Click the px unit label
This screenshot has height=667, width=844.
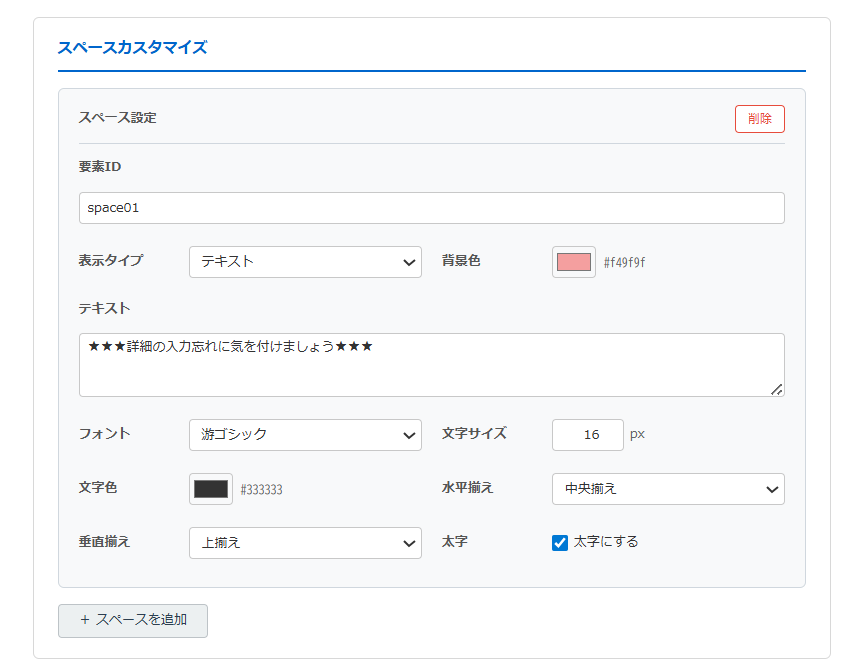coord(637,434)
